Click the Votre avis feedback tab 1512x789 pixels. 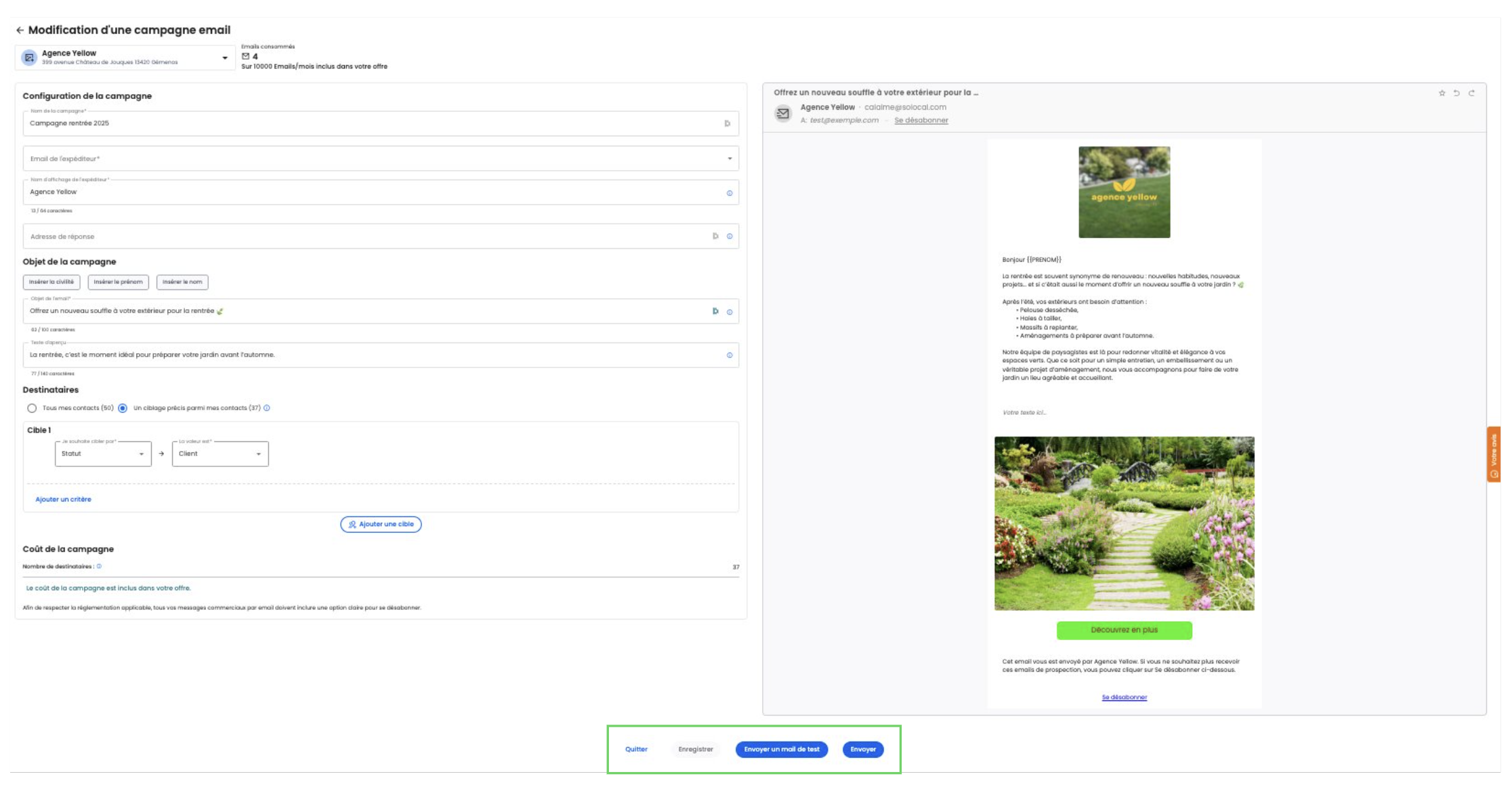tap(1494, 454)
